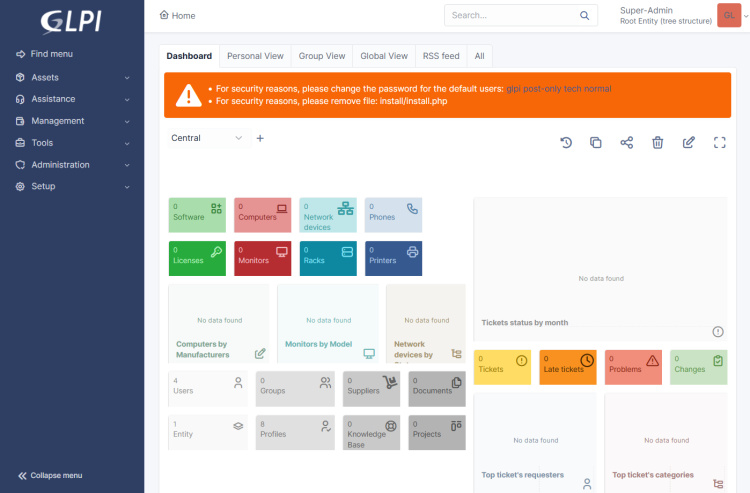Click the delete dashboard trash icon
Screen dimensions: 750x493
(657, 143)
